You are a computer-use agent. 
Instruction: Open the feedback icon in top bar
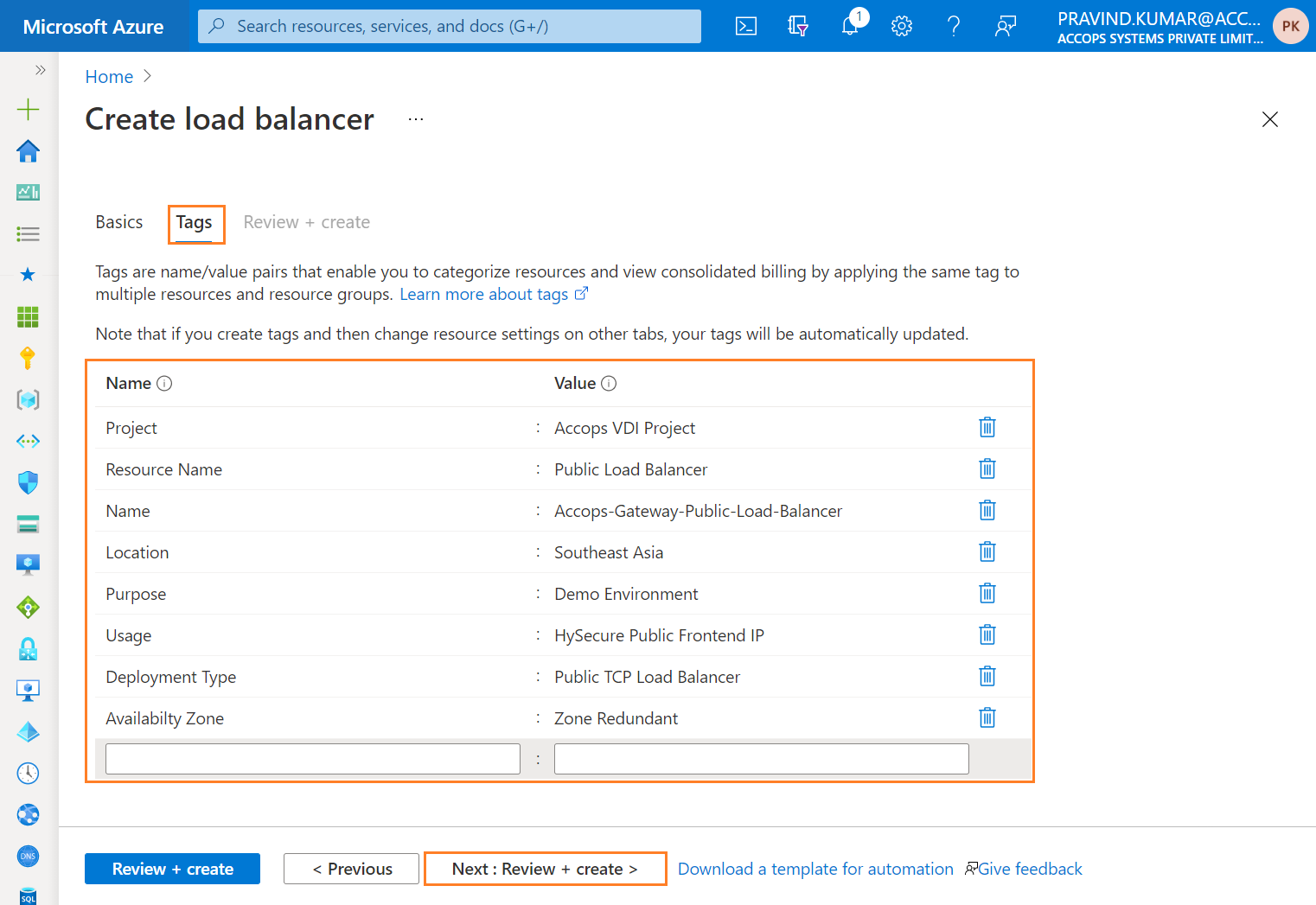(1006, 26)
